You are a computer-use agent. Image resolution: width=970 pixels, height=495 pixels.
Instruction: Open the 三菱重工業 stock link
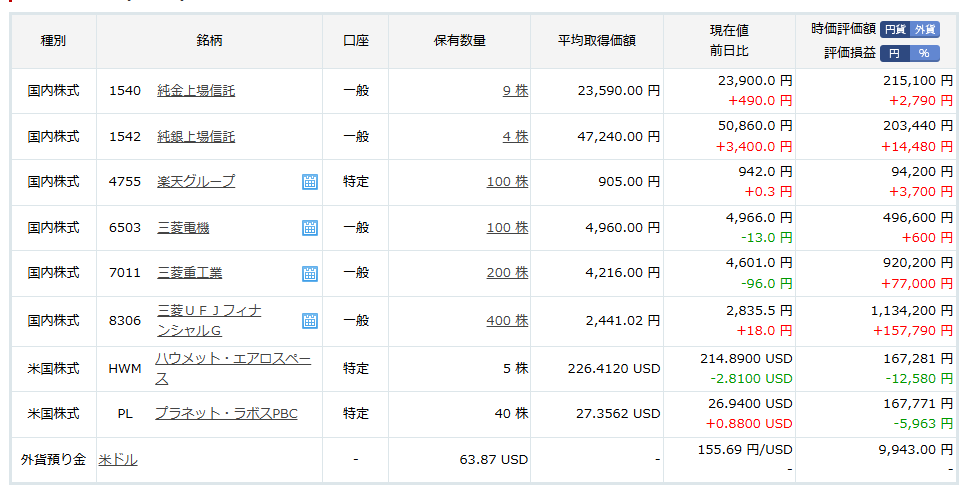(190, 273)
